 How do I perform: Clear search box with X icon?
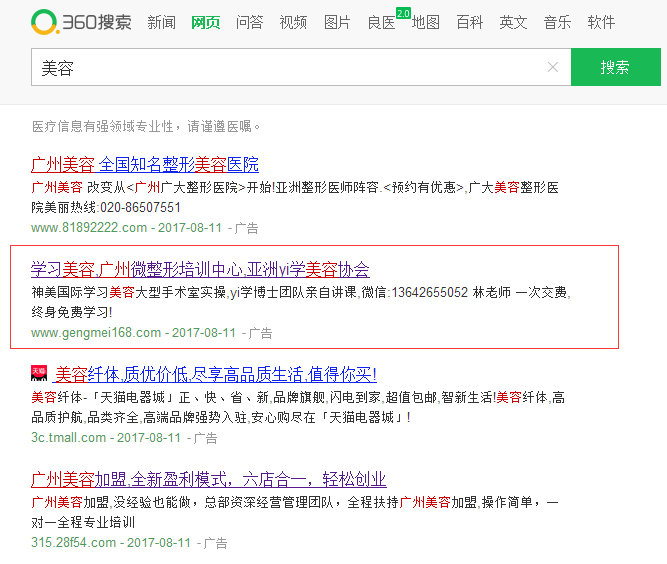[x=552, y=68]
